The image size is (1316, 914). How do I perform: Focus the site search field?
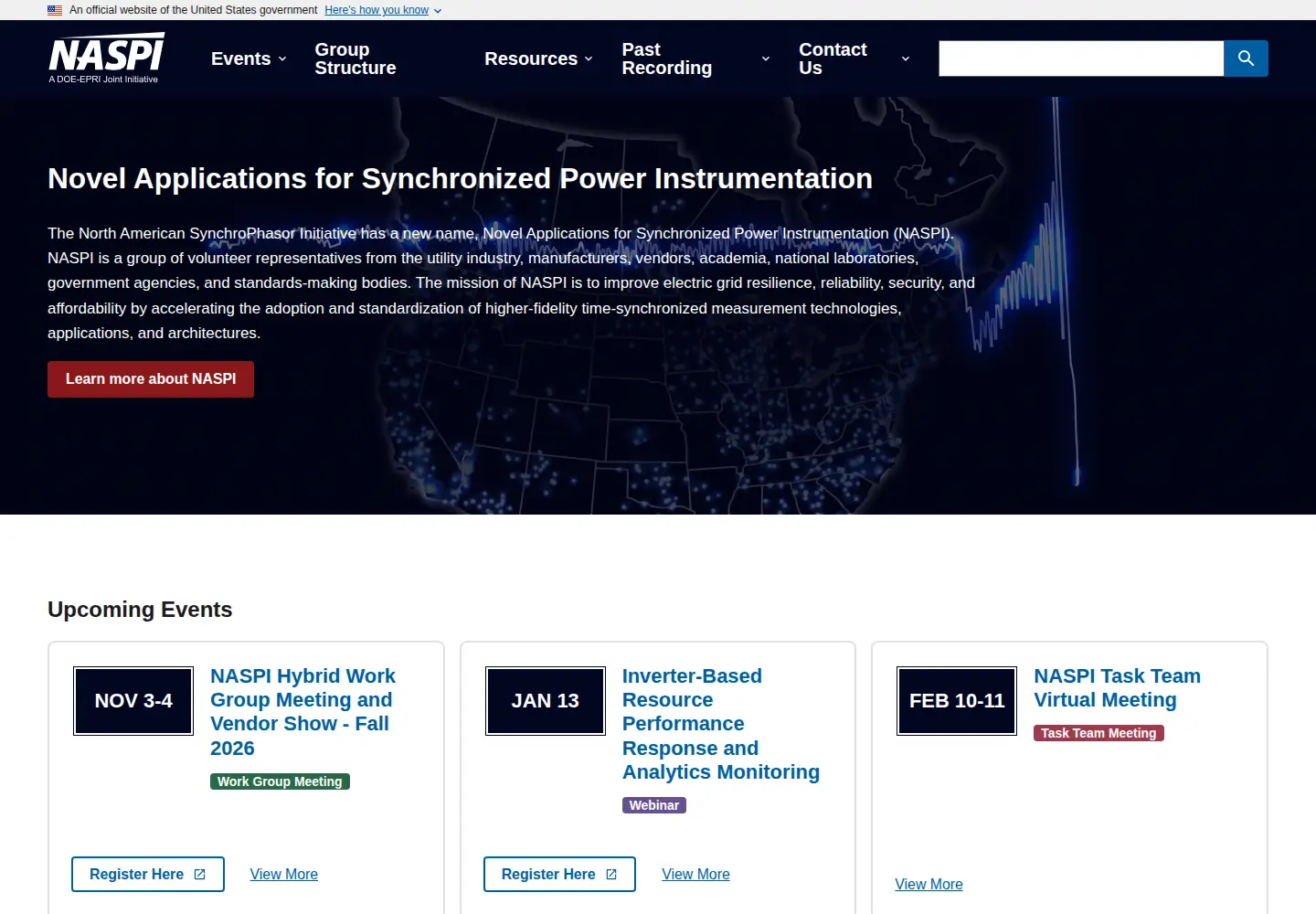(1081, 58)
